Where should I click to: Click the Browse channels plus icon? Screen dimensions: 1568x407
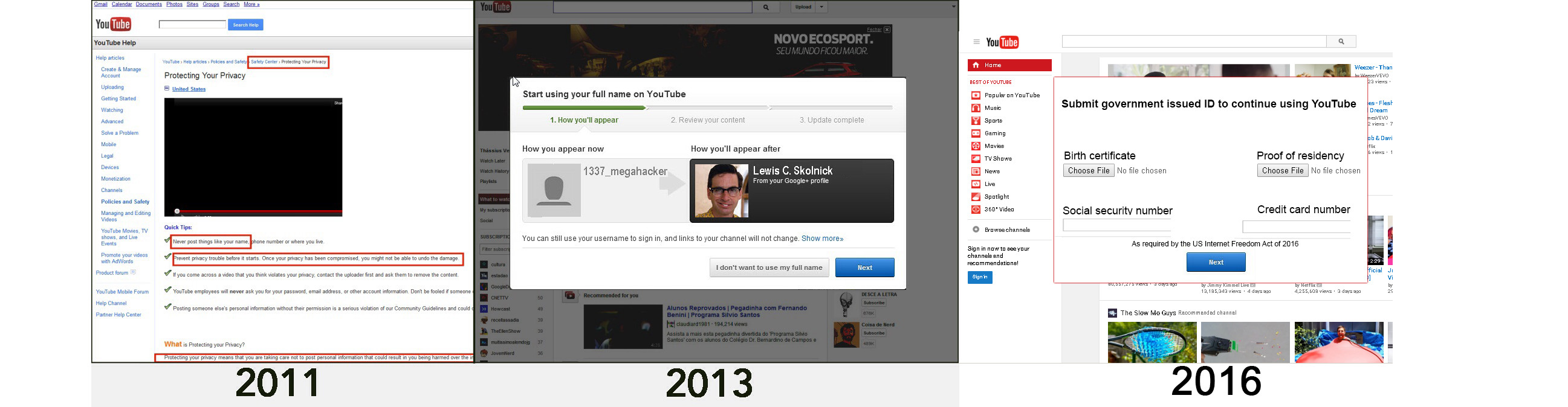click(976, 230)
